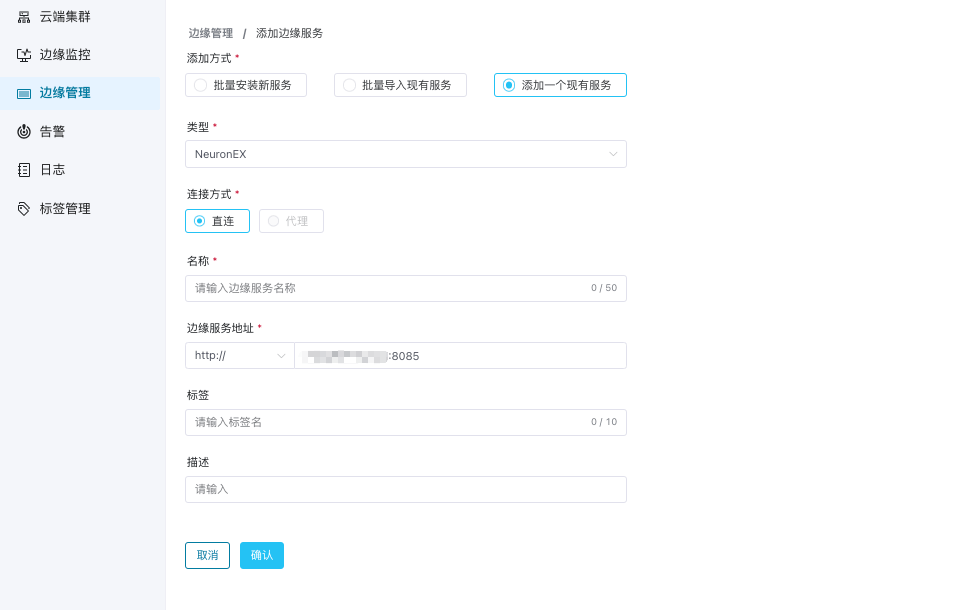Expand the http:// protocol dropdown
The height and width of the screenshot is (610, 974).
240,356
